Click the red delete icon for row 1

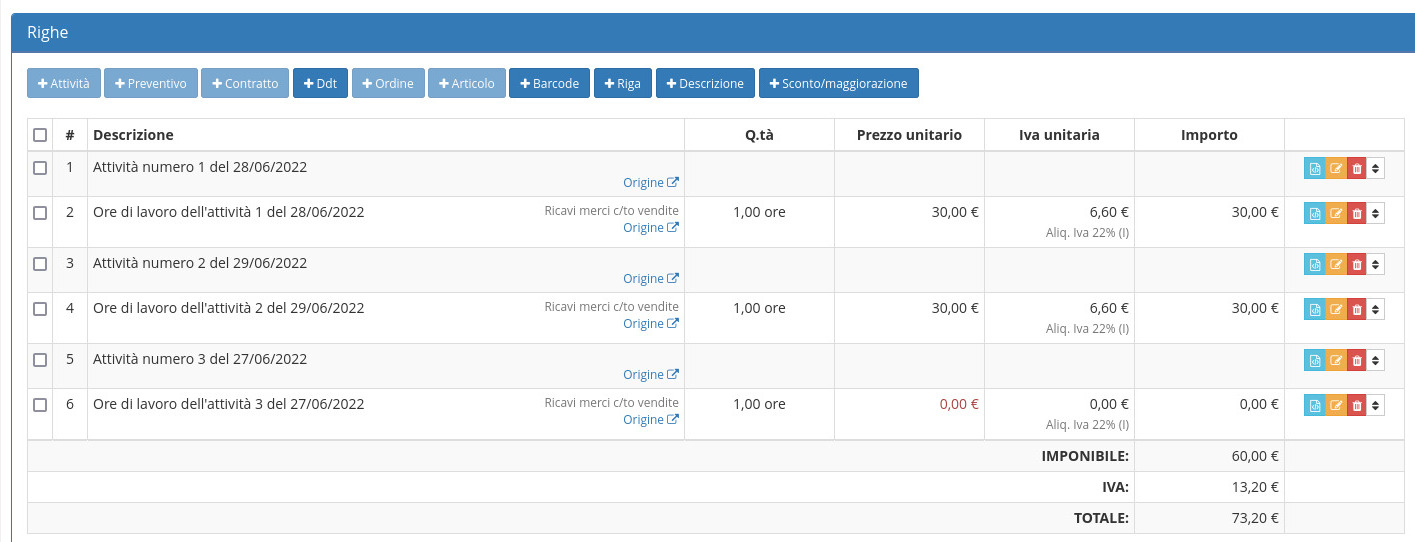pos(1356,169)
